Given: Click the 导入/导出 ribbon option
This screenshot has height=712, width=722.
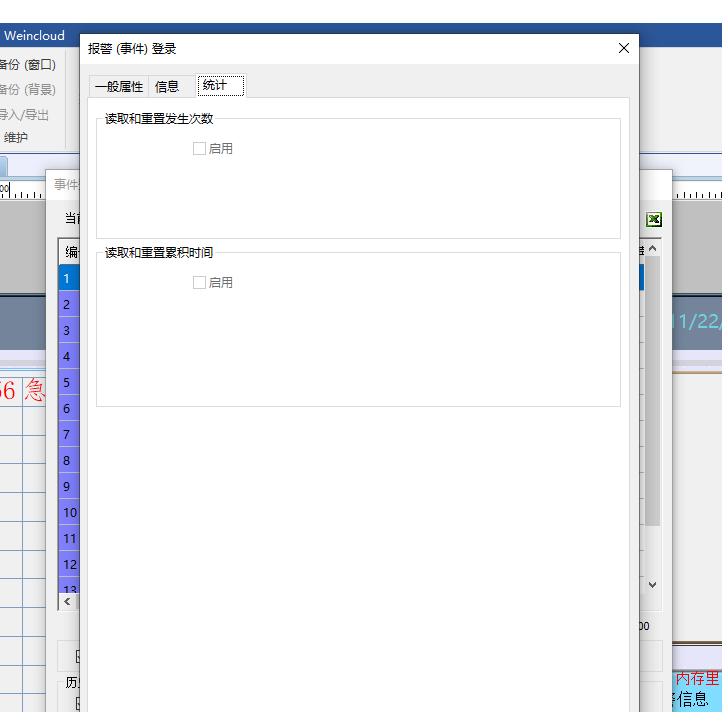Looking at the screenshot, I should pyautogui.click(x=25, y=115).
